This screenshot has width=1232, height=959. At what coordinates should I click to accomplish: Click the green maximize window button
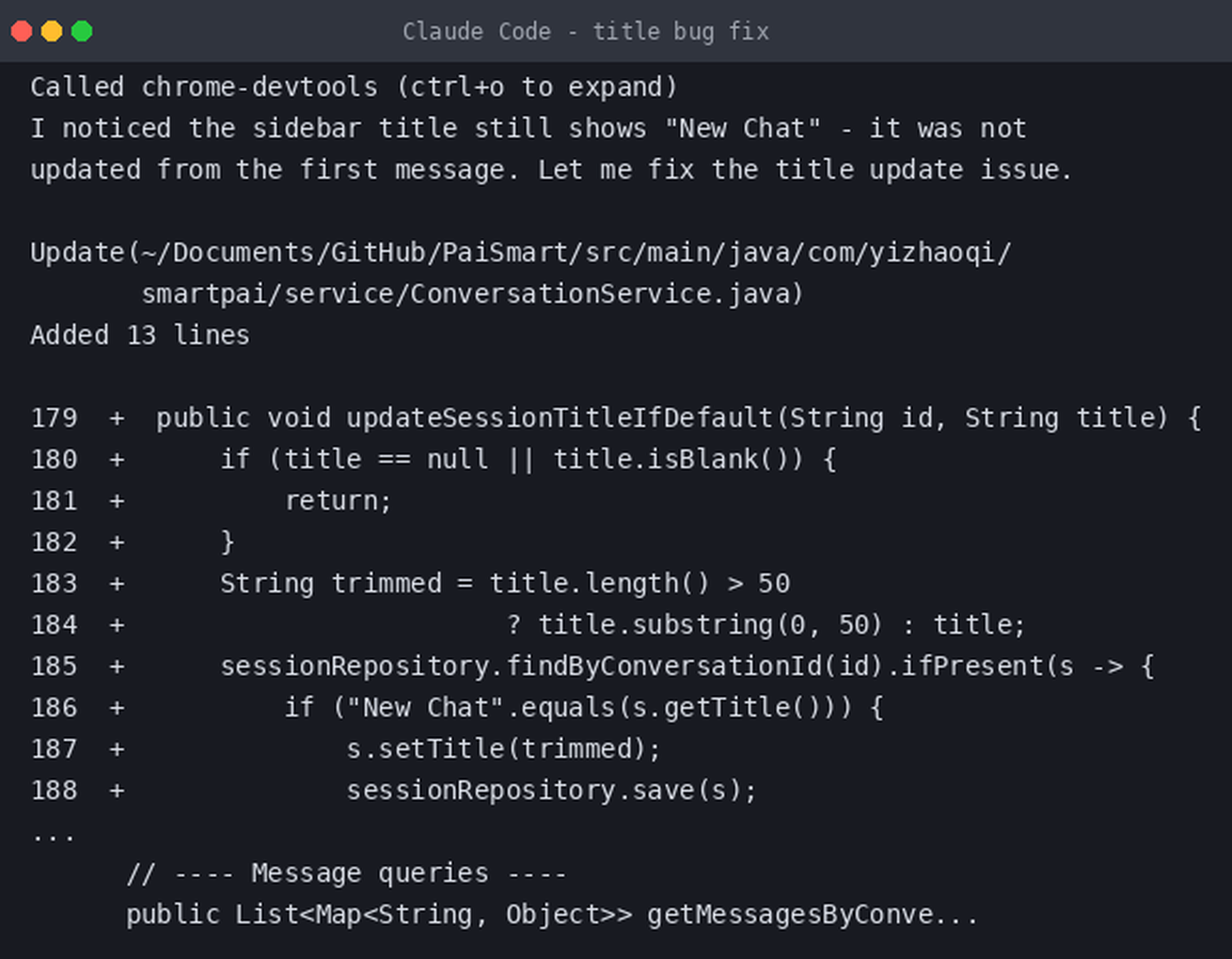(x=82, y=31)
